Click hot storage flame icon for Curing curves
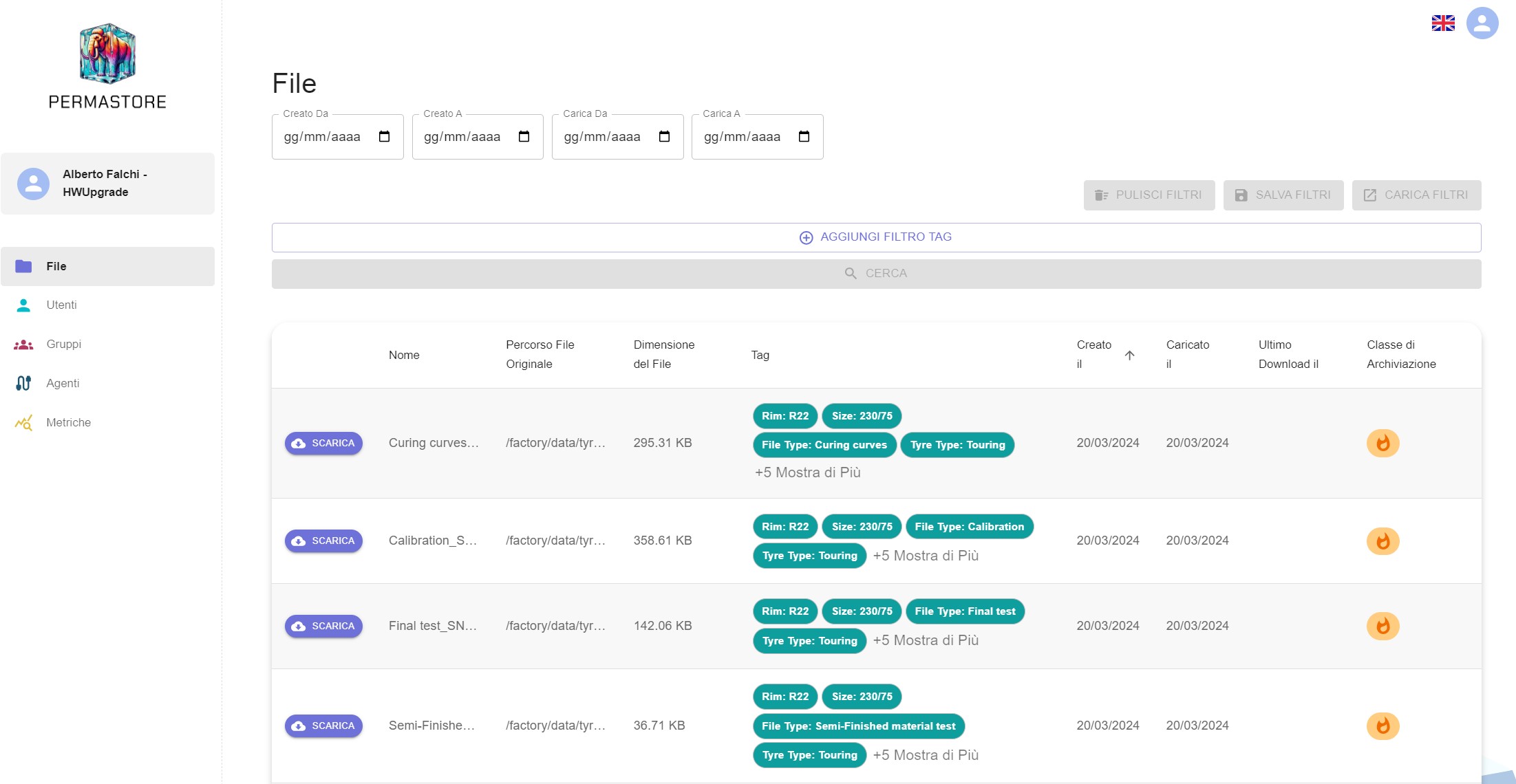This screenshot has height=784, width=1516. pyautogui.click(x=1382, y=443)
